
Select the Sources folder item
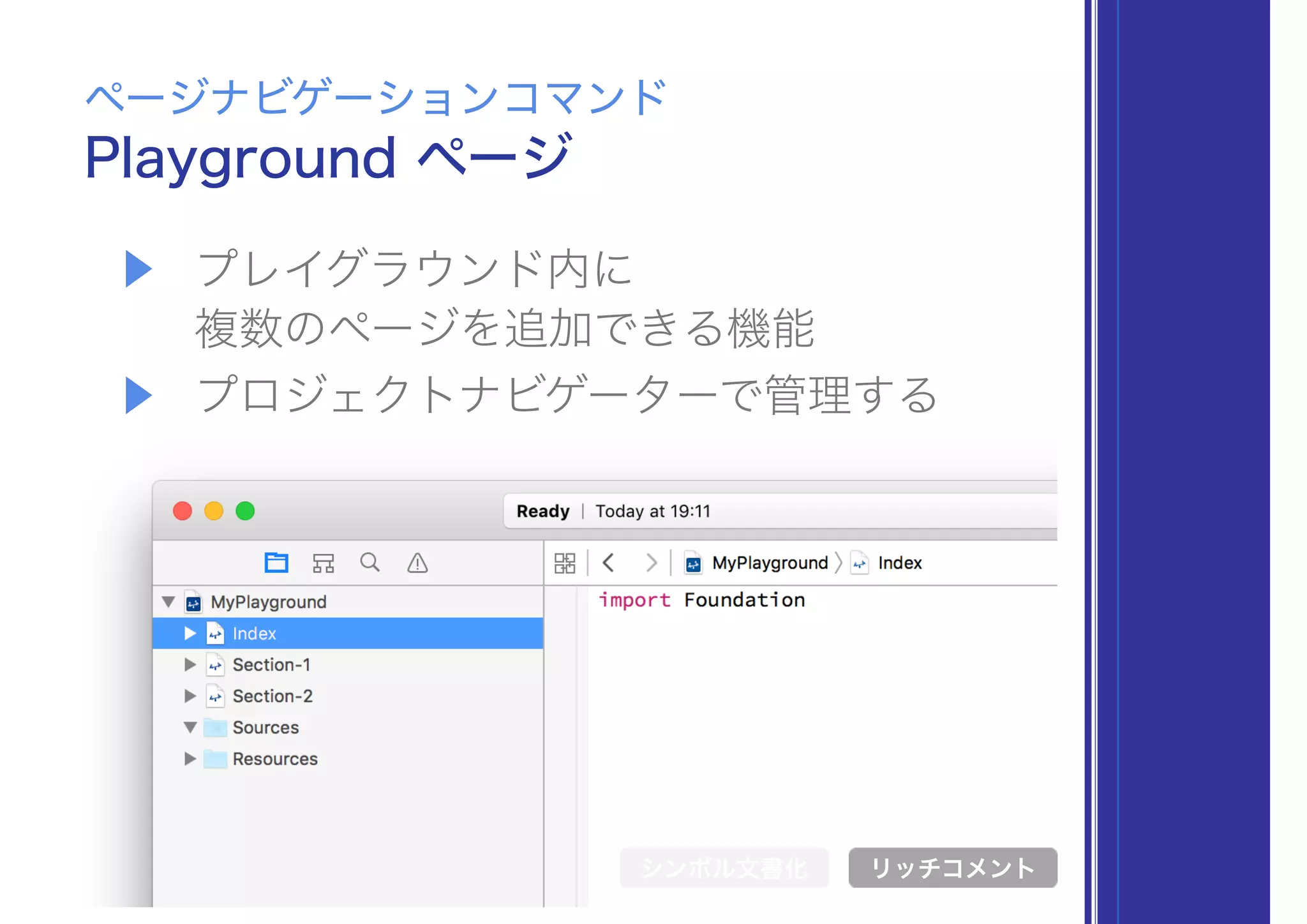point(265,727)
